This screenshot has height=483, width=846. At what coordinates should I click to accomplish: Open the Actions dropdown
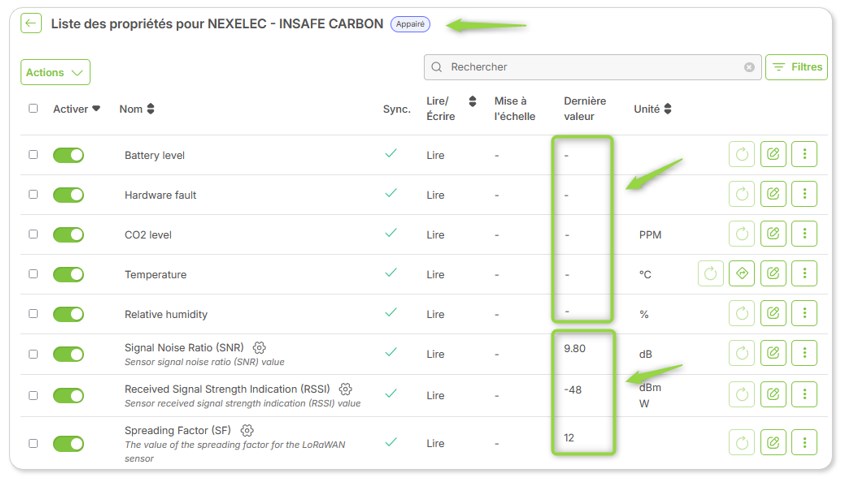pos(55,72)
